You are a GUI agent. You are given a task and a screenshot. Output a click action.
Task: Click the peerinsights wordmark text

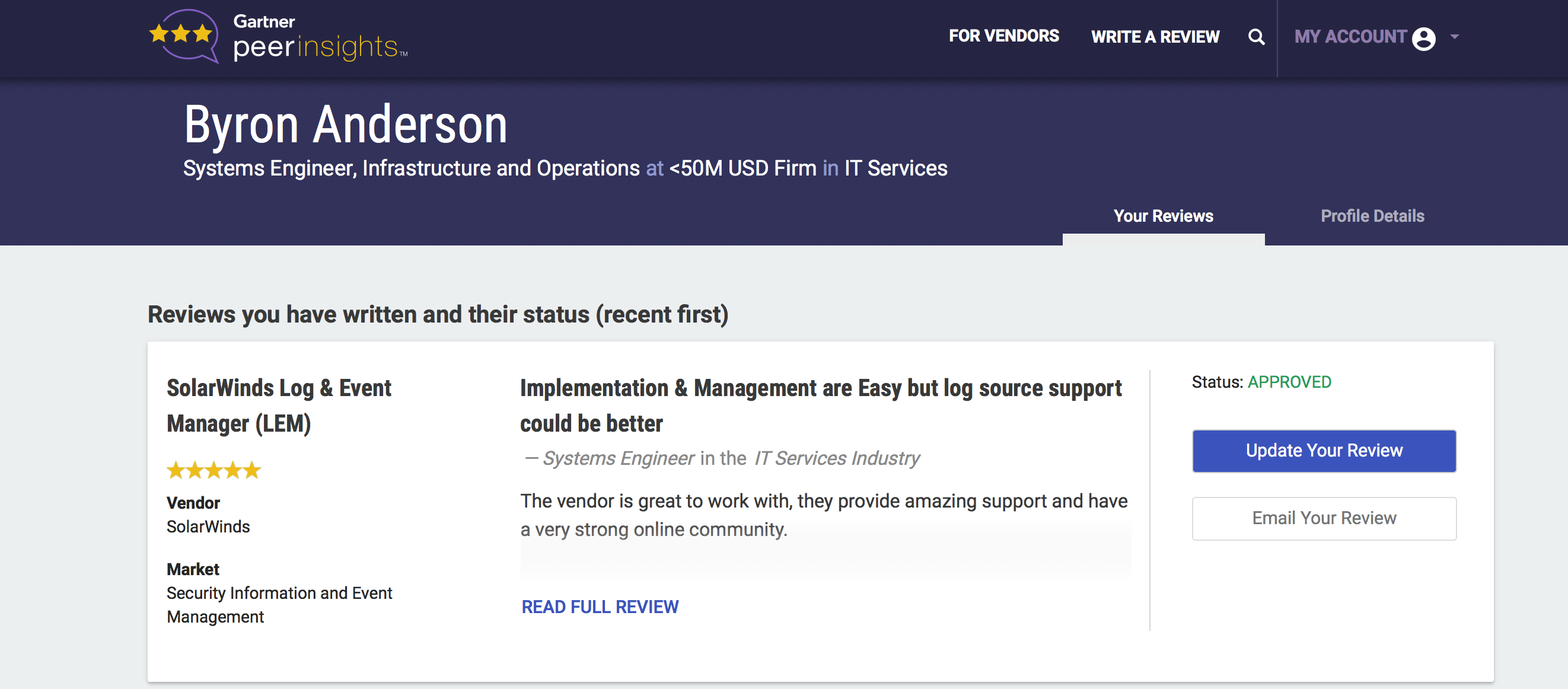(x=317, y=47)
